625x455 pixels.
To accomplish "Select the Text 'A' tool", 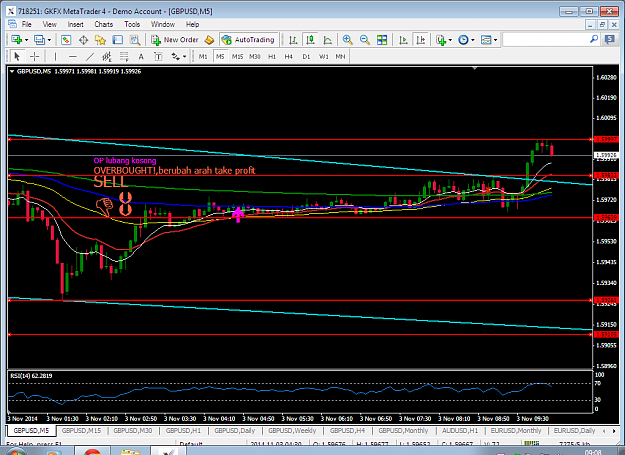I will pos(141,57).
